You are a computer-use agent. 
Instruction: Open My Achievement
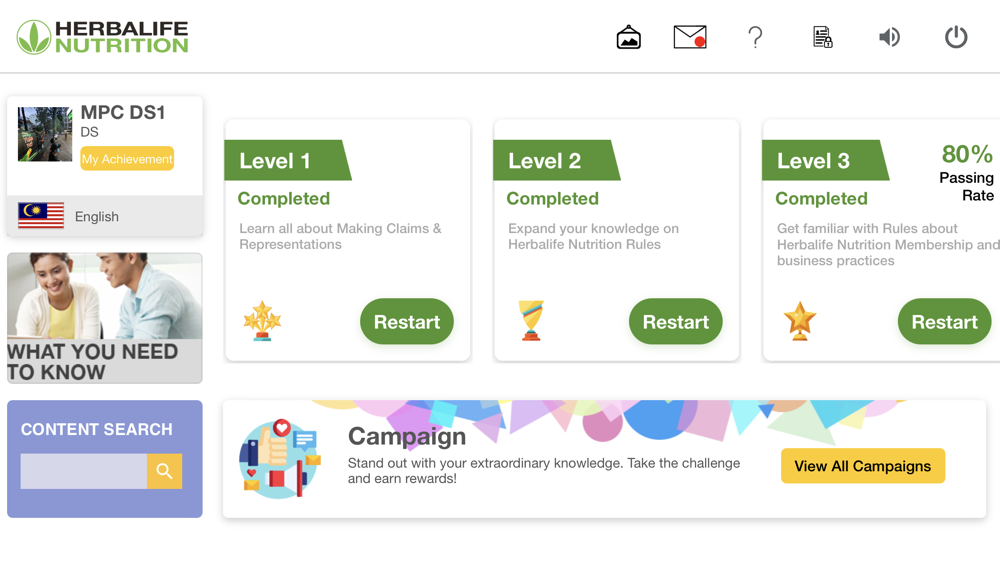point(127,159)
